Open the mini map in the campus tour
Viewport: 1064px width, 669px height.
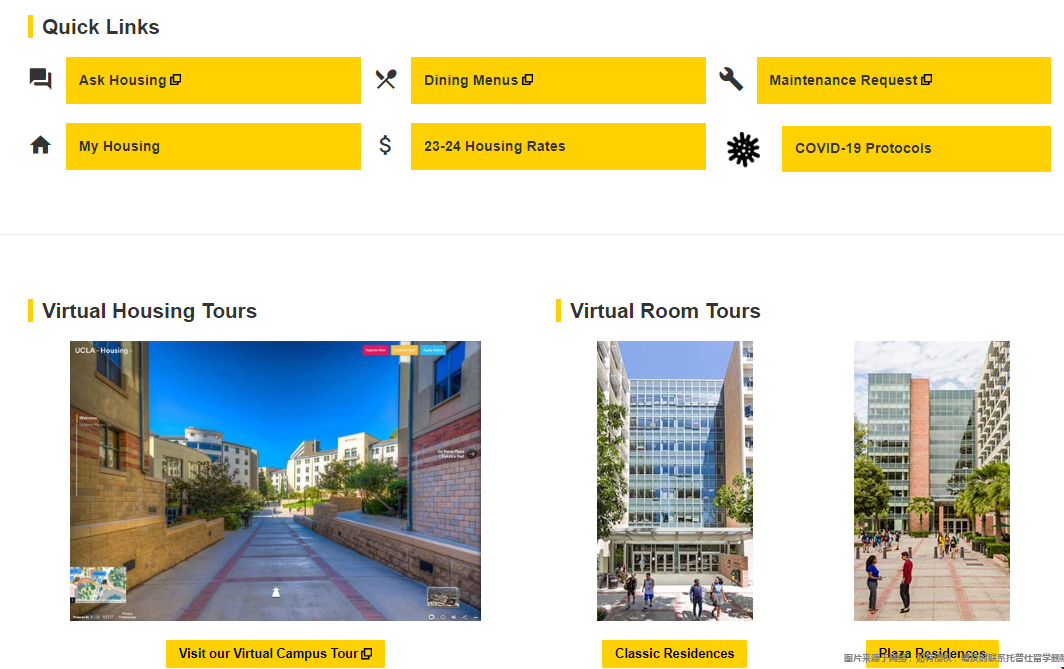[98, 584]
